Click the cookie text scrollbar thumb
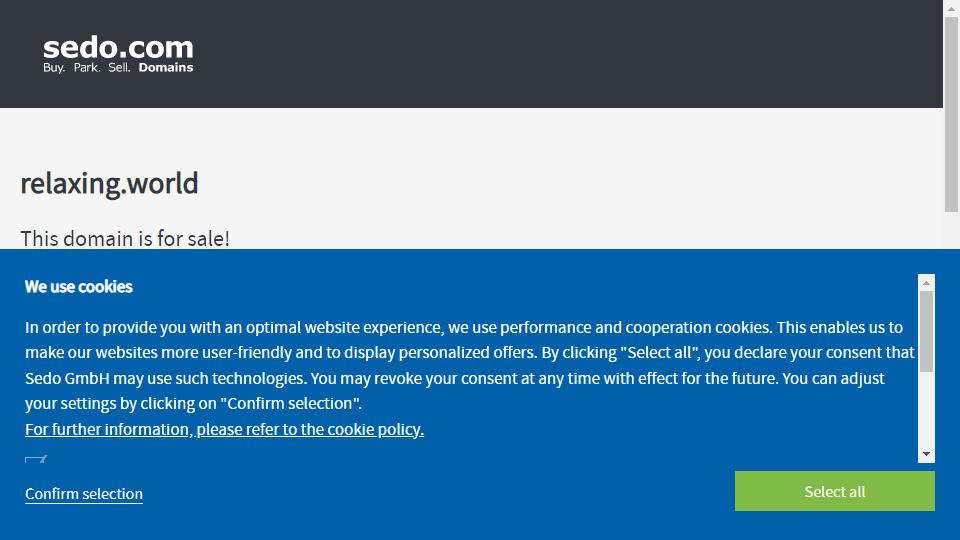This screenshot has height=540, width=960. coord(926,331)
